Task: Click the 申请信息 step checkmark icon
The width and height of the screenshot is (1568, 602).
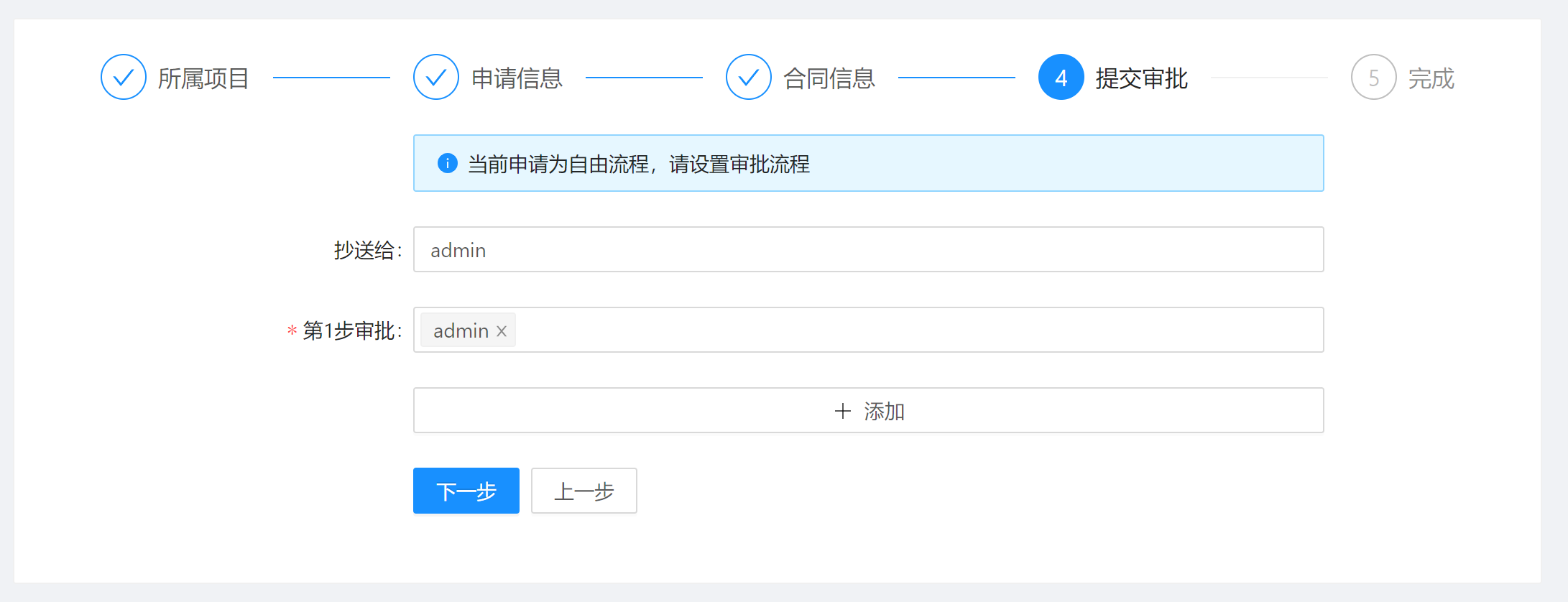Action: point(436,77)
